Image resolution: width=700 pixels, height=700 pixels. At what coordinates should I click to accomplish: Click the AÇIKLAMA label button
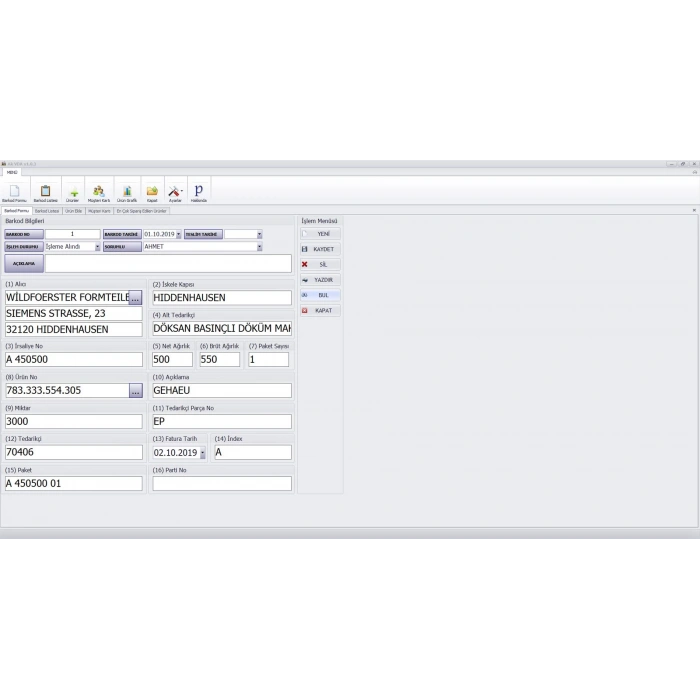(24, 263)
